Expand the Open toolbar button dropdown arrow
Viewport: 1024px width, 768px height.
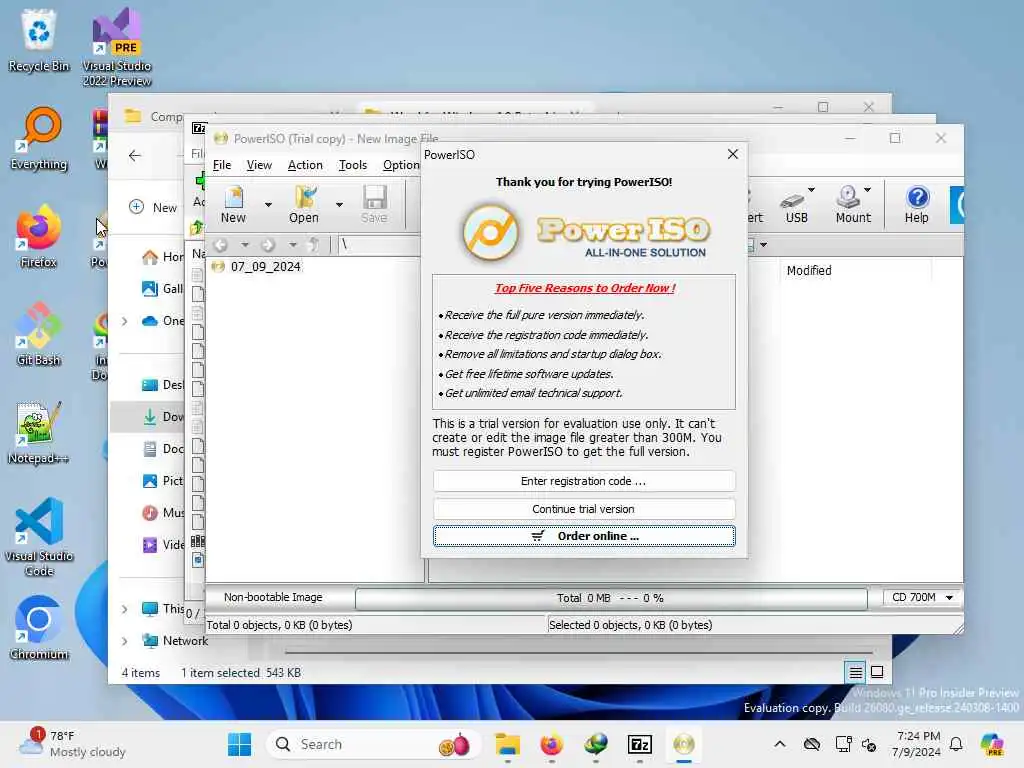339,204
